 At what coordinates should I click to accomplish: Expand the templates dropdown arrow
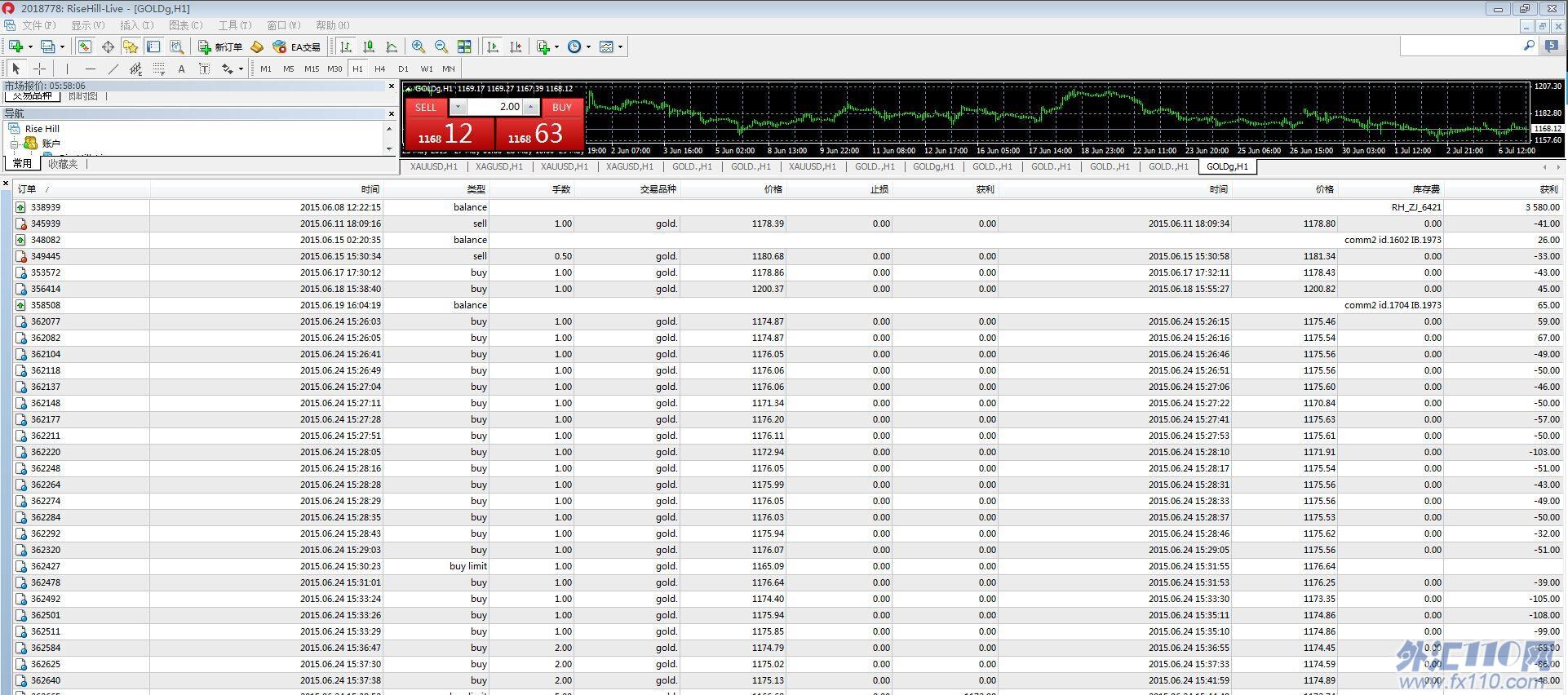(x=620, y=46)
